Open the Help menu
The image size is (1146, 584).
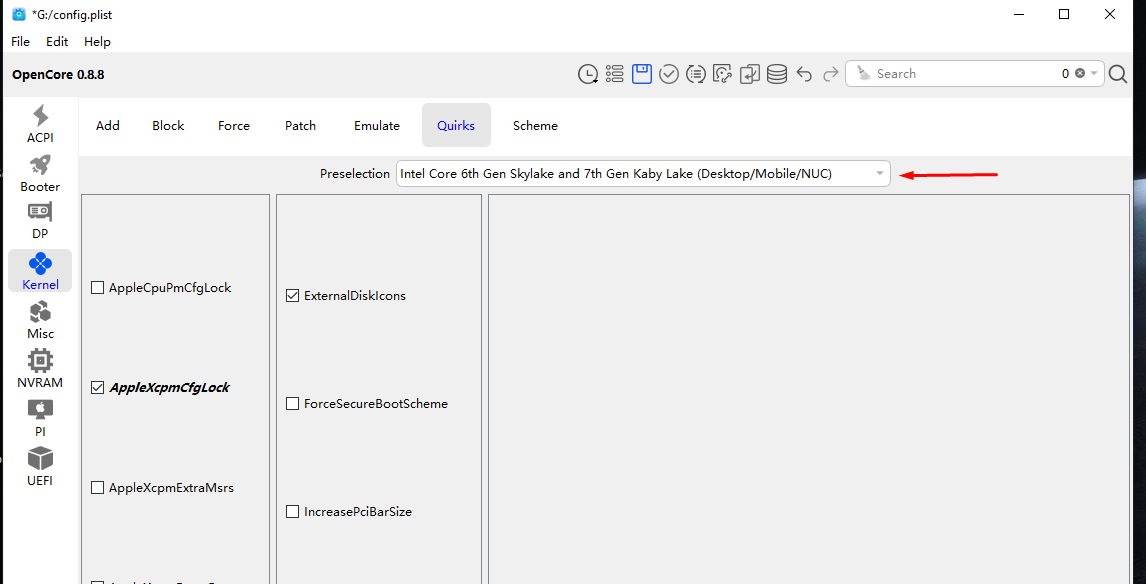click(x=97, y=42)
